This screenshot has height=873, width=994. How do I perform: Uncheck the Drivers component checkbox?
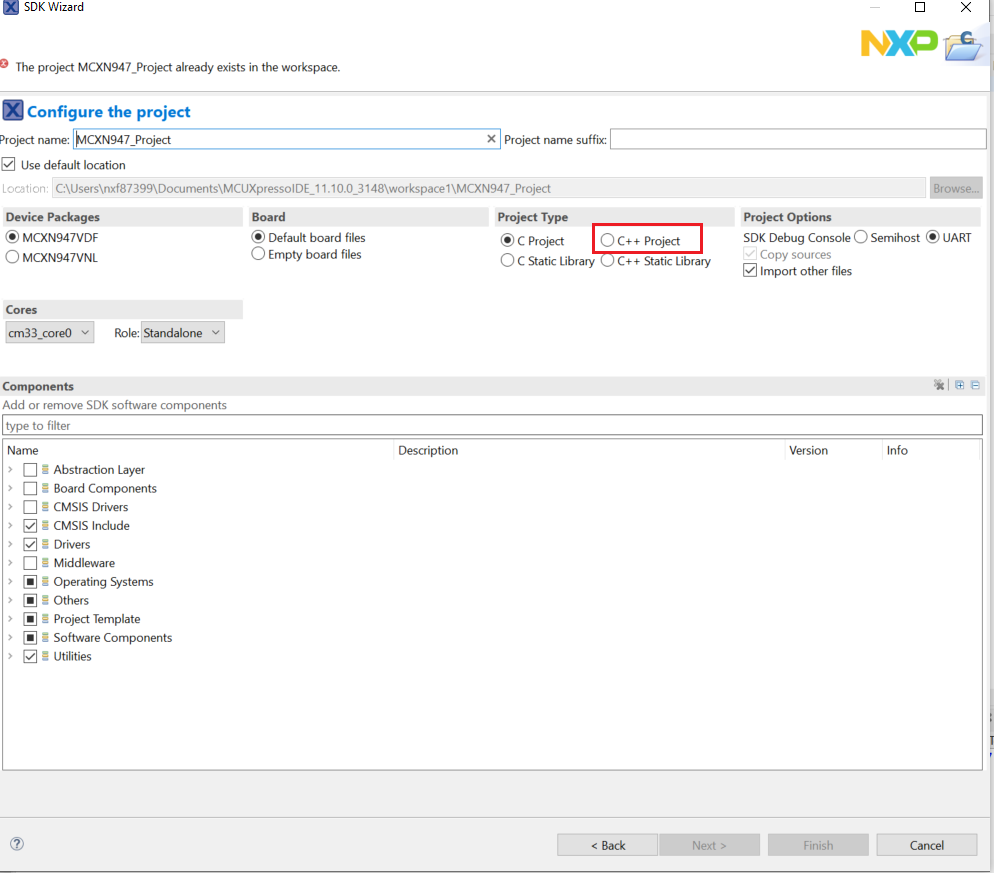[x=30, y=544]
